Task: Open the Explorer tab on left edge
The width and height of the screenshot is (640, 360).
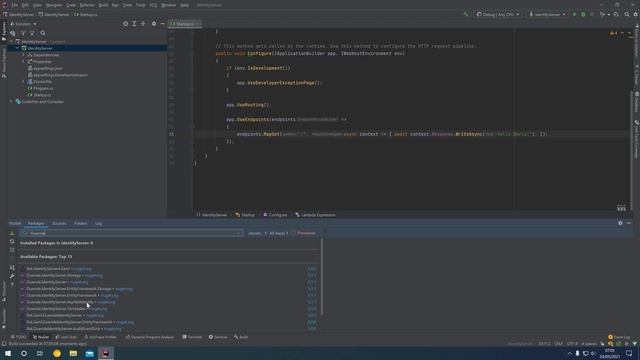Action: [x=4, y=31]
